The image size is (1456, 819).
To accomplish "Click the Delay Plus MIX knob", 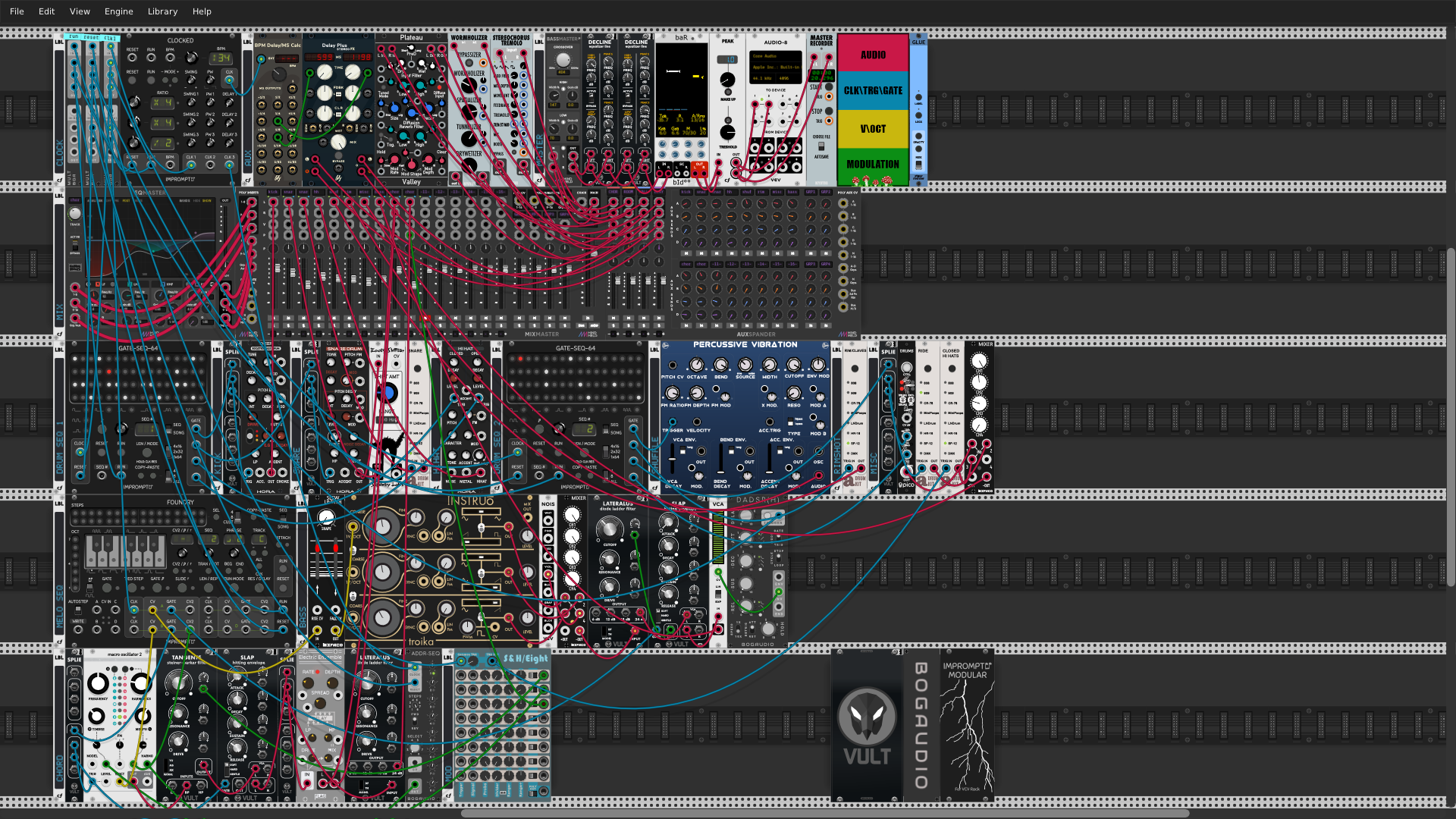I will click(339, 142).
